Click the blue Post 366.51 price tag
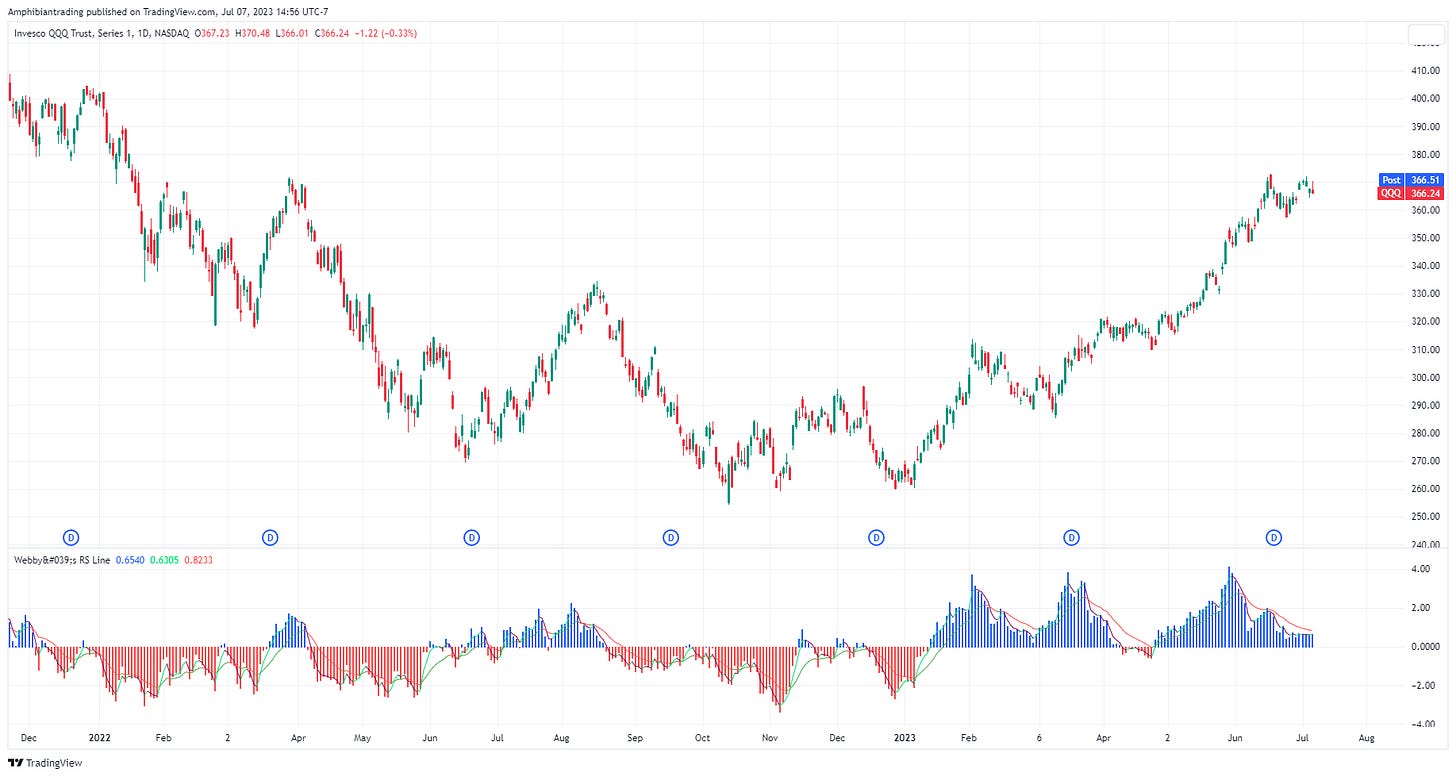The height and width of the screenshot is (777, 1456). (1411, 180)
